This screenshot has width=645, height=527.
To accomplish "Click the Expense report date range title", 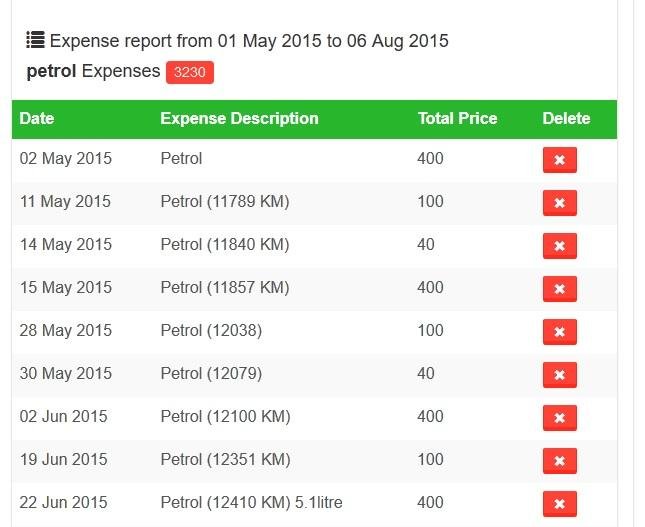I will 249,41.
